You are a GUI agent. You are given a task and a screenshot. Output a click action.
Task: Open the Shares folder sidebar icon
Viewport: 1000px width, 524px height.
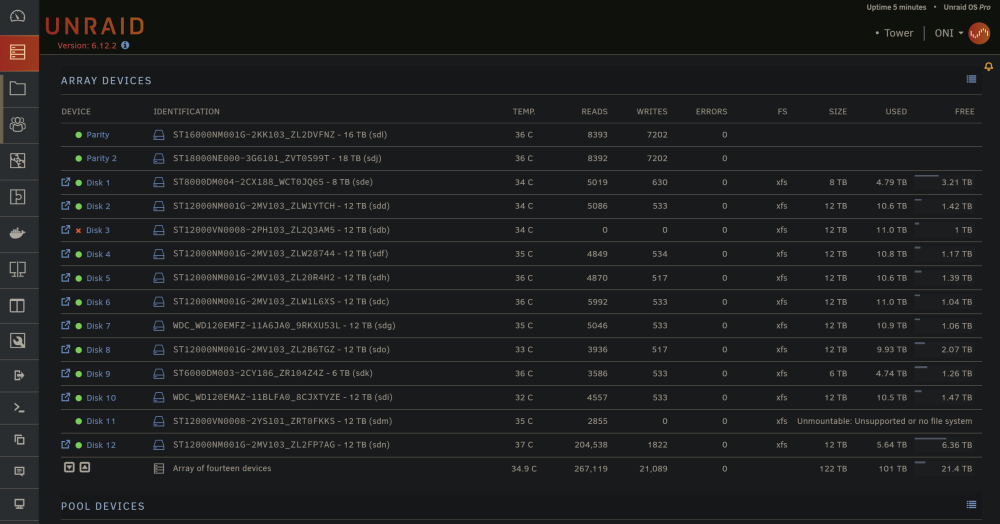tap(18, 89)
